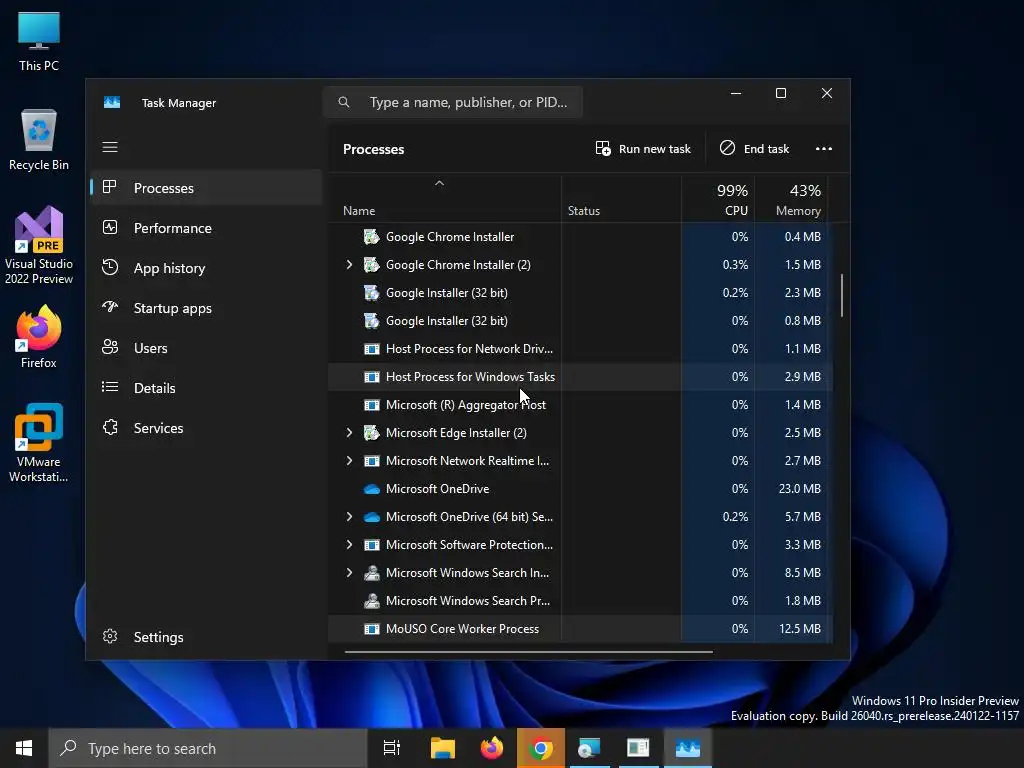
Task: Expand Microsoft Windows Search In... row
Action: (349, 573)
